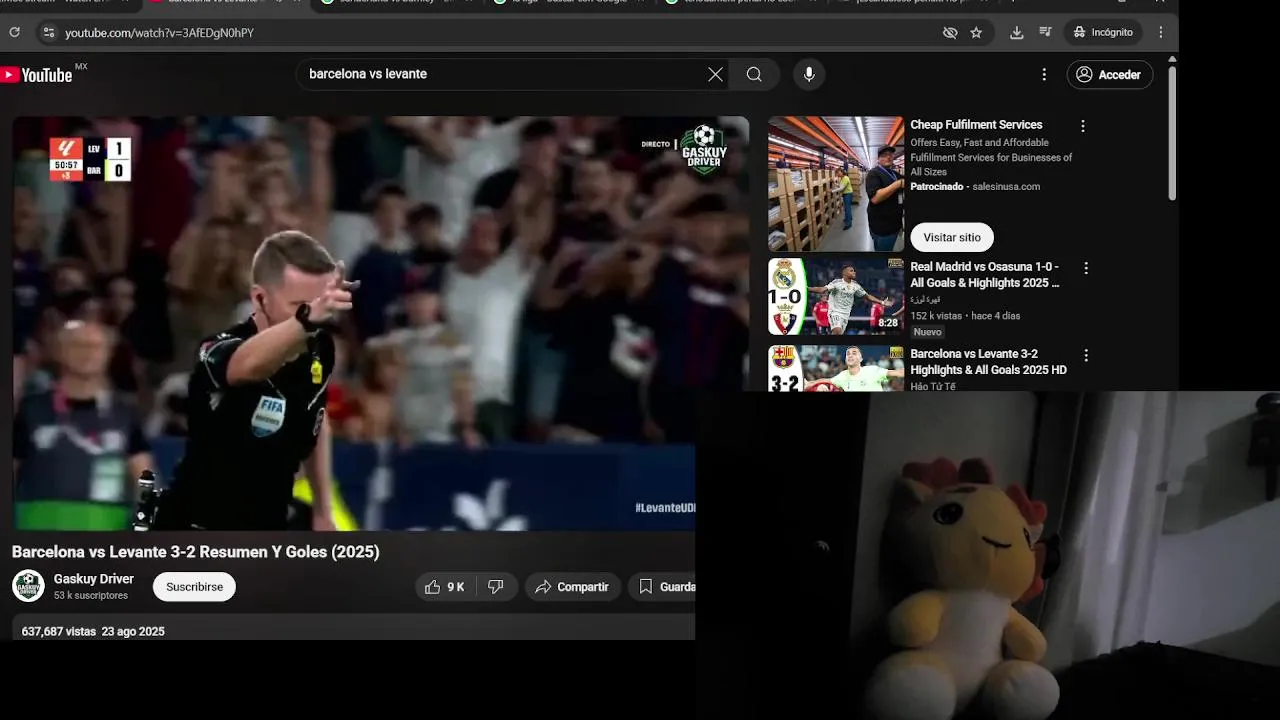This screenshot has height=720, width=1280.
Task: Open options for the Barcelona vs Levante Highlights video
Action: [1086, 355]
